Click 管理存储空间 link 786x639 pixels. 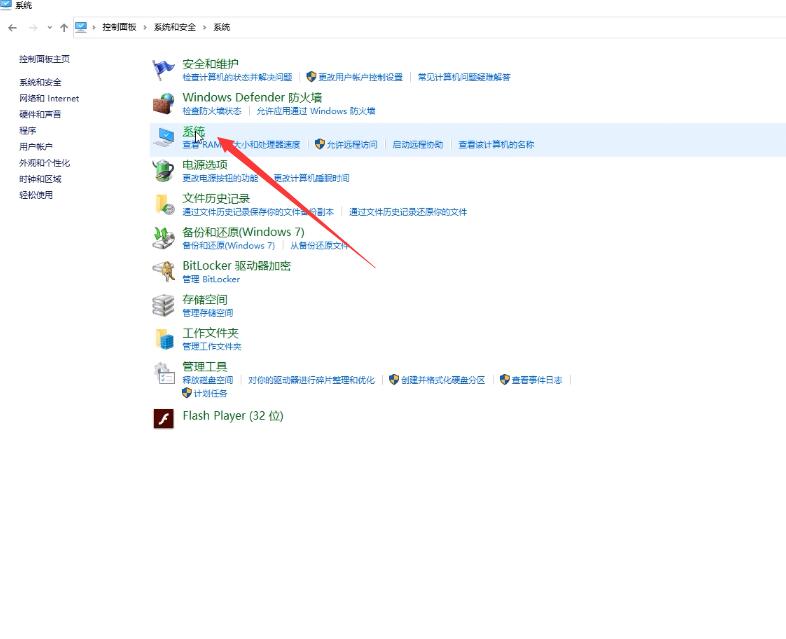208,313
